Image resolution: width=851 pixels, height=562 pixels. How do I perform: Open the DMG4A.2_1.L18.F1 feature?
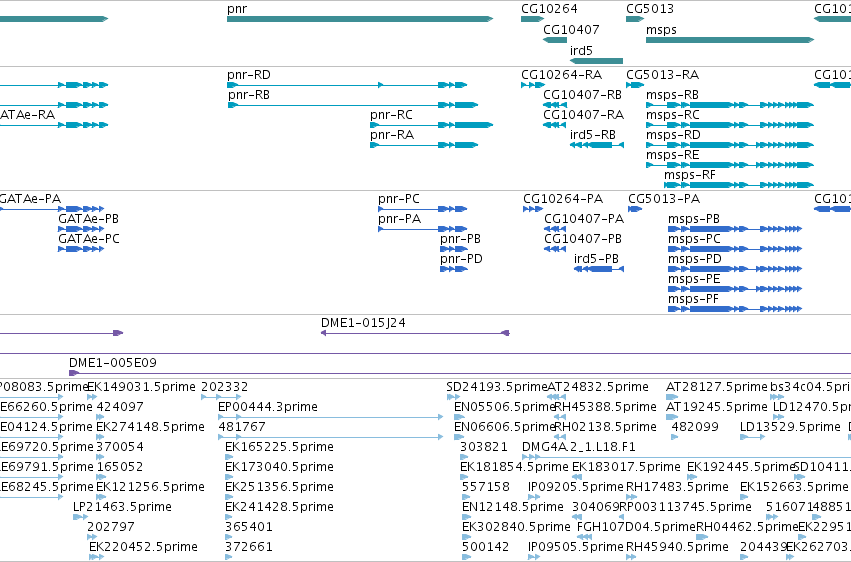(687, 457)
